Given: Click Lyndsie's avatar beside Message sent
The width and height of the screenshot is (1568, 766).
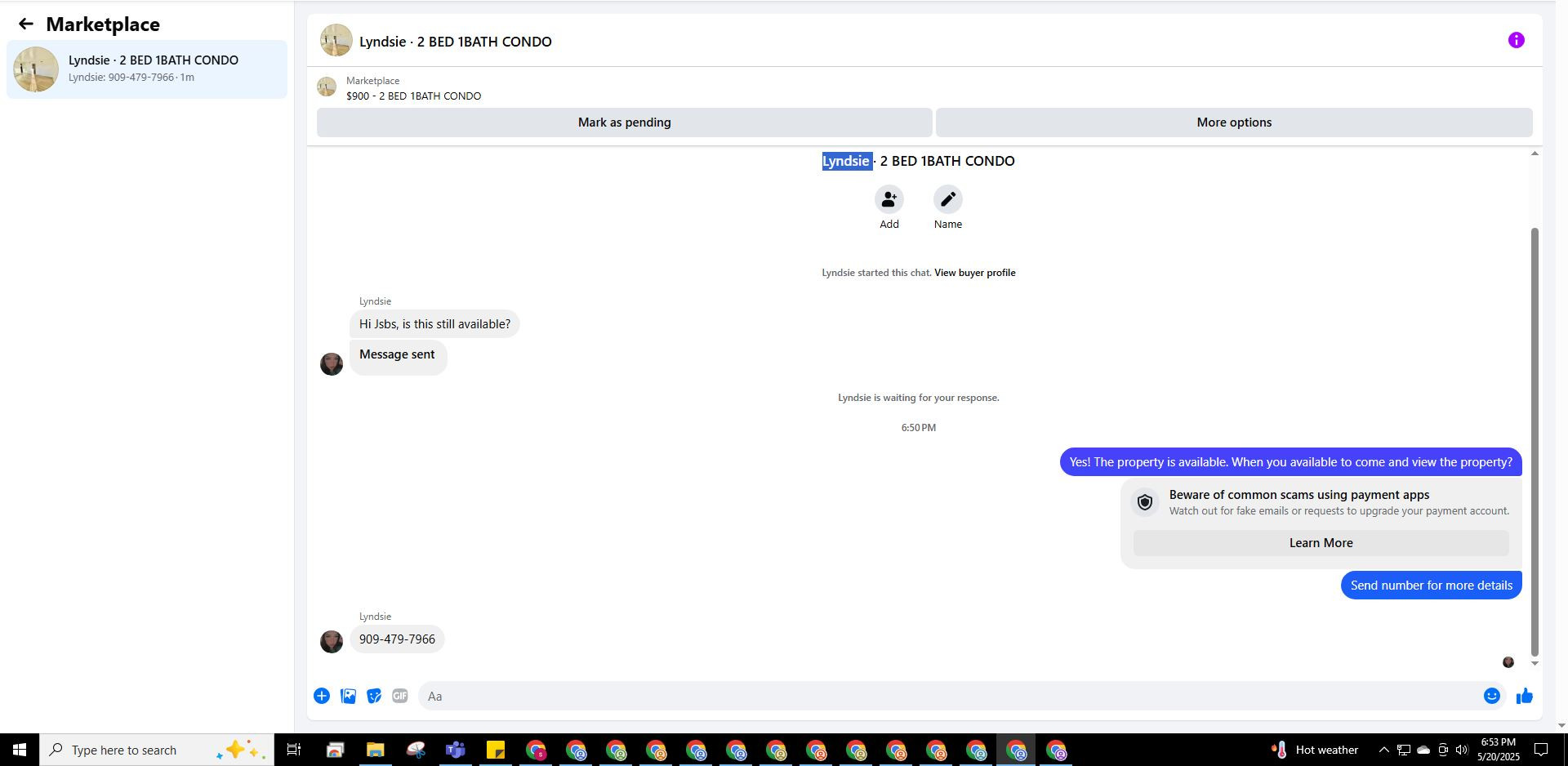Looking at the screenshot, I should point(331,363).
